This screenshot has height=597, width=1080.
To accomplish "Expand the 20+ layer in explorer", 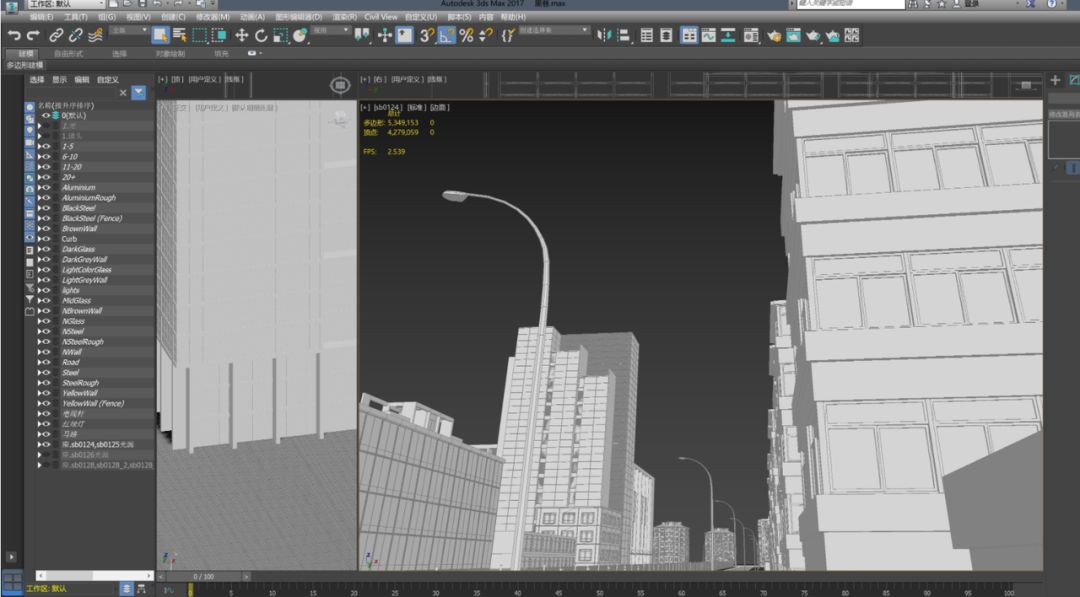I will pos(38,177).
